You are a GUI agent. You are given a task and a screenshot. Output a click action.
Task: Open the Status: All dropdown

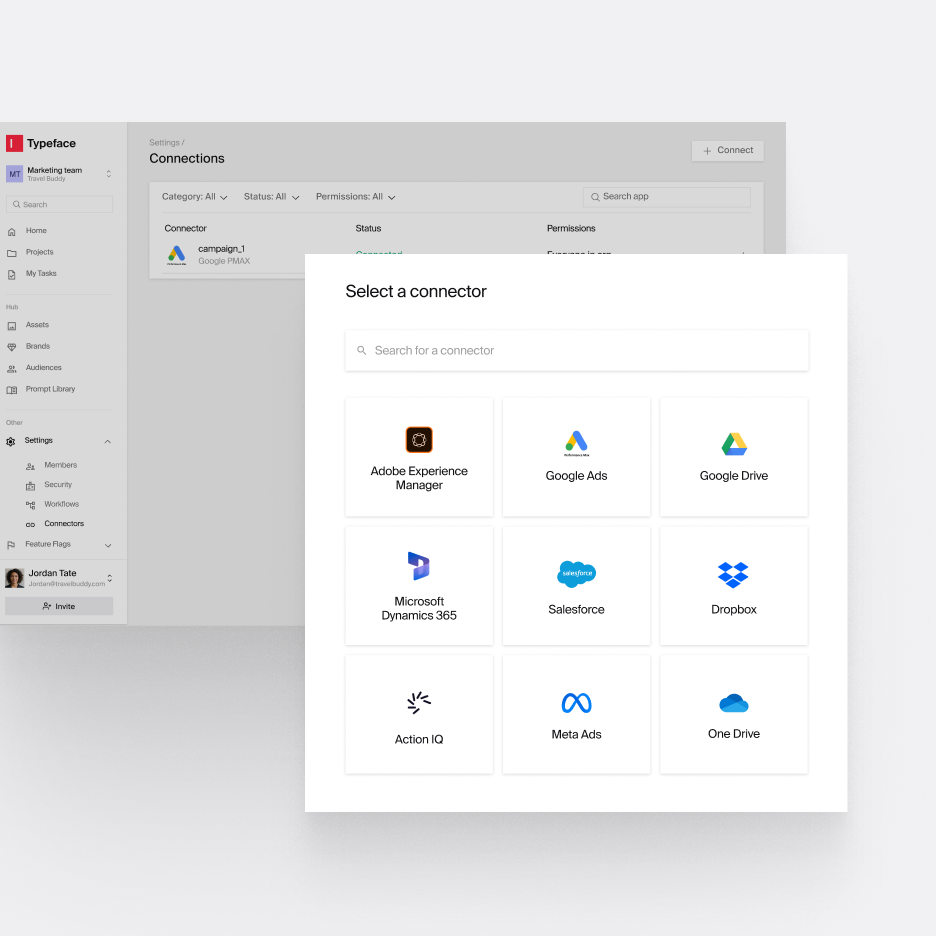(272, 197)
